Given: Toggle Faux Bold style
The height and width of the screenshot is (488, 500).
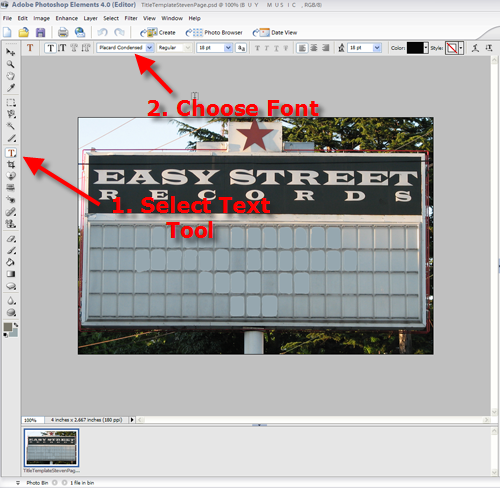Looking at the screenshot, I should pos(257,48).
